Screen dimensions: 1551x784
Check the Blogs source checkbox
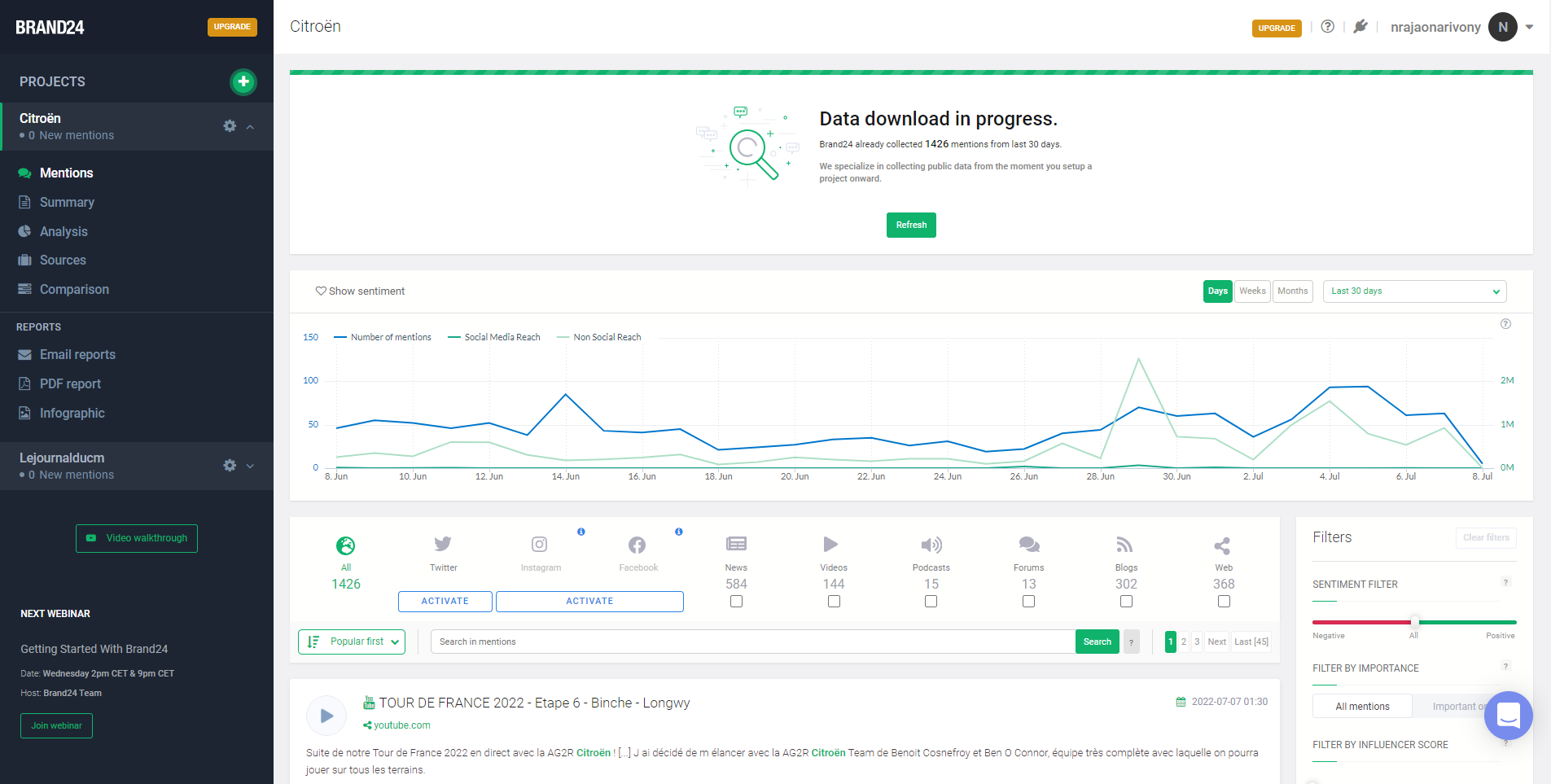coord(1126,601)
